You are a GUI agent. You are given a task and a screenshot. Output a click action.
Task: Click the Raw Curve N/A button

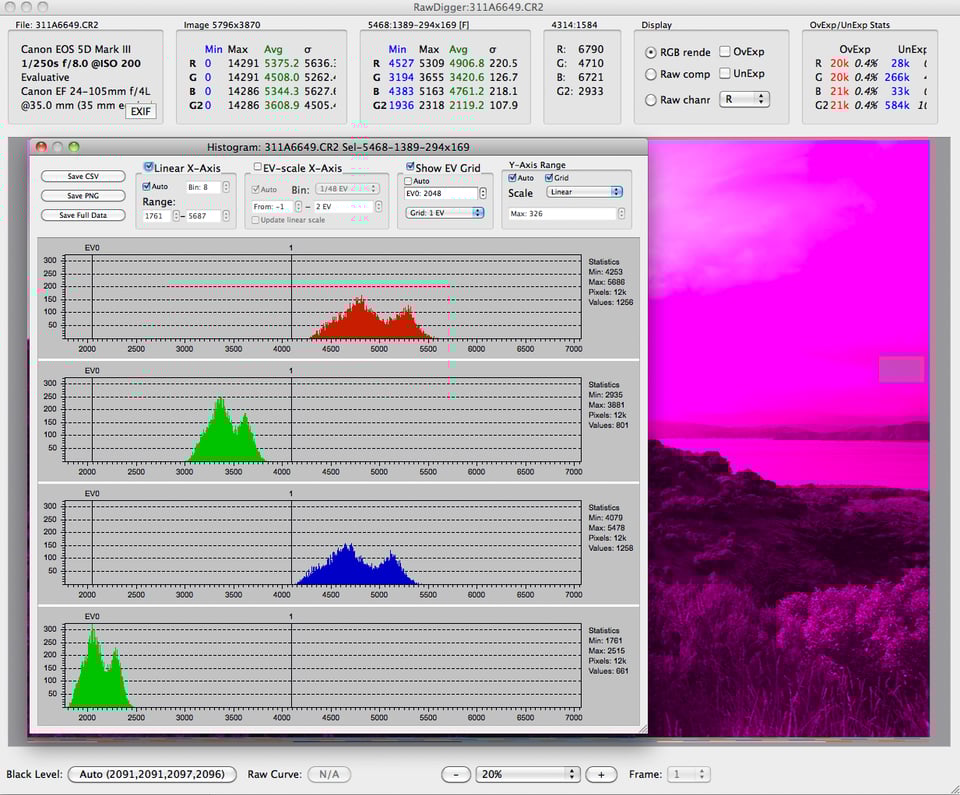pos(329,774)
